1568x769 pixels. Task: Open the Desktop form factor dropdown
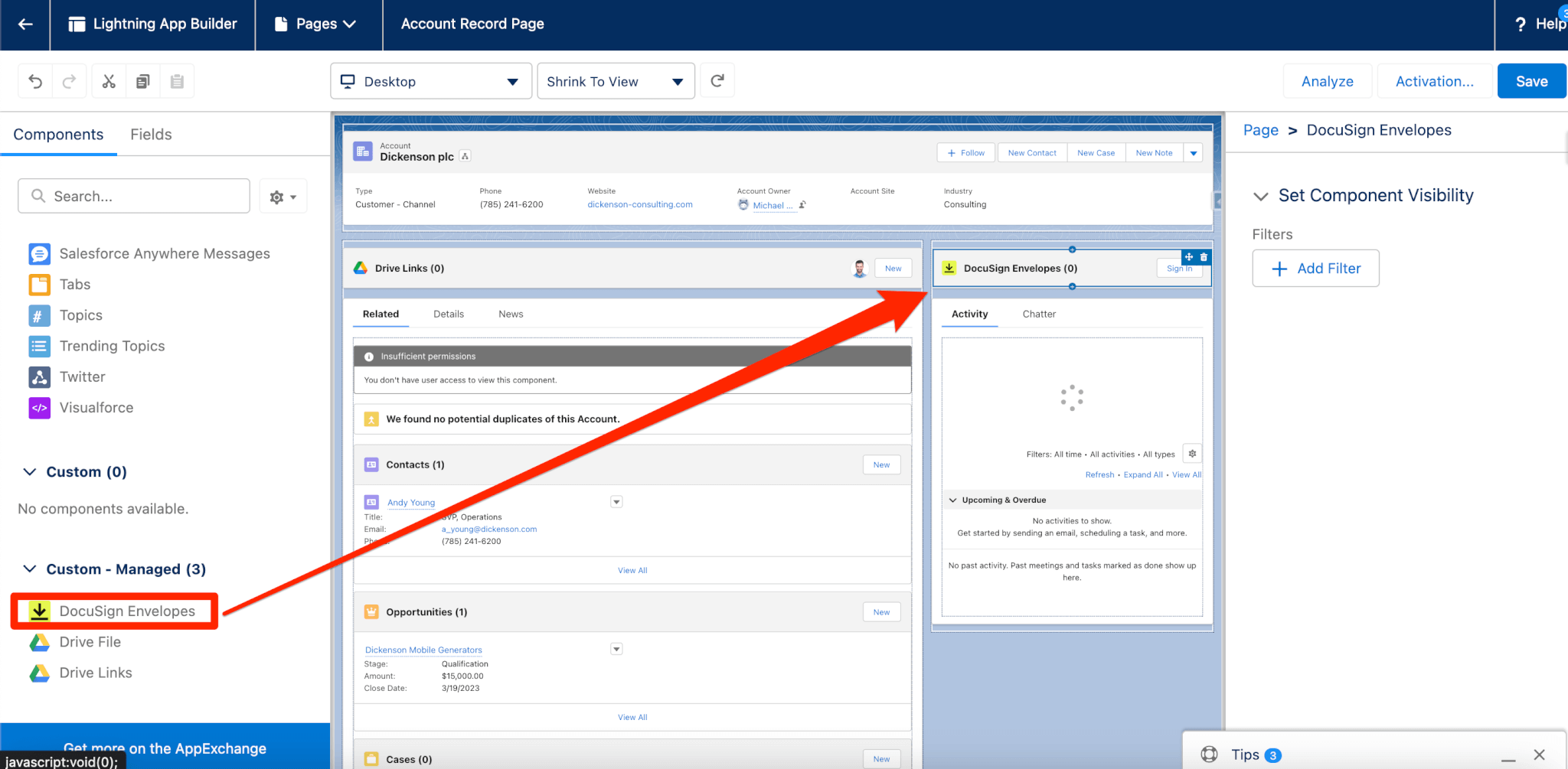pos(431,81)
